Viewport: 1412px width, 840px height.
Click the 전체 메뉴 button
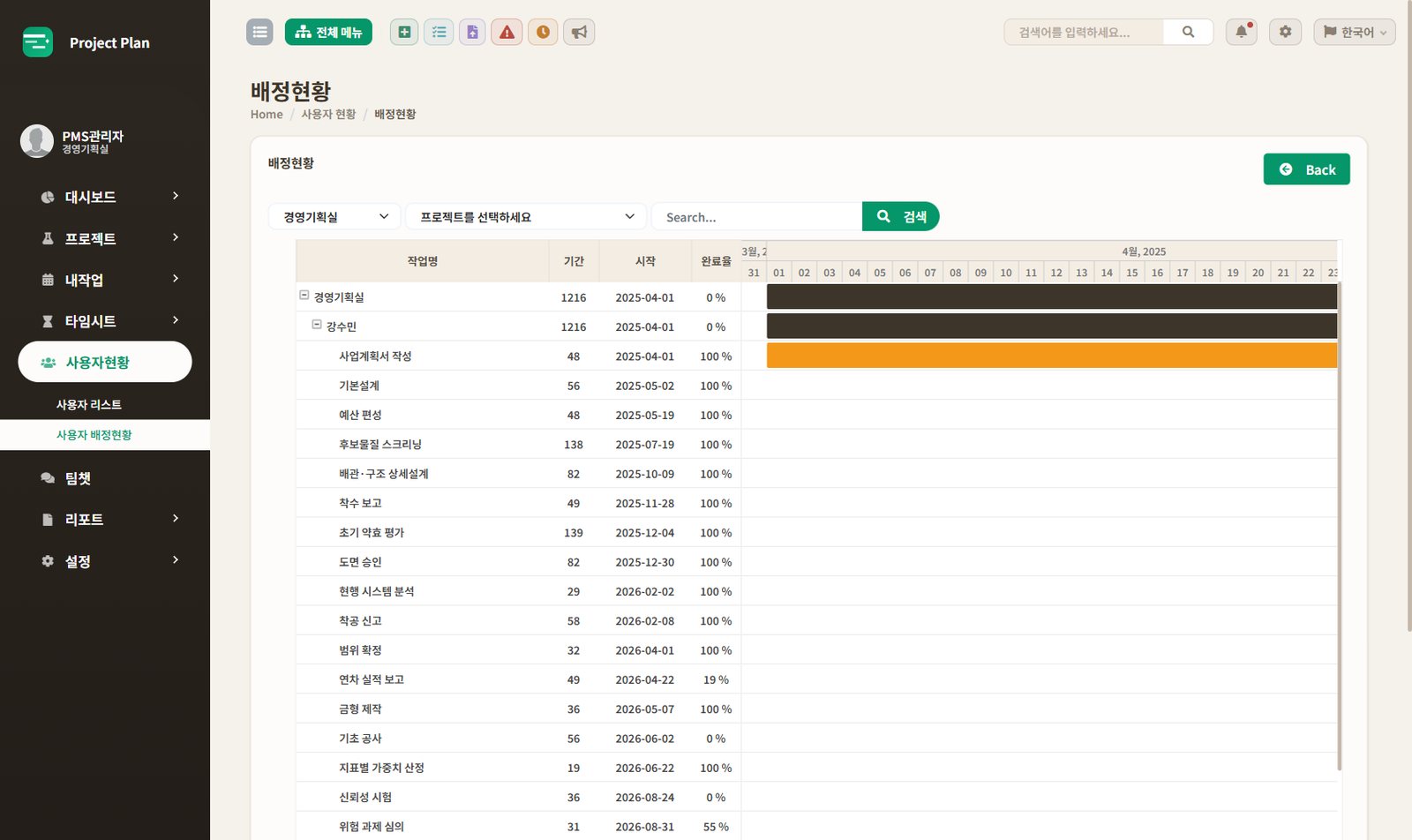(x=328, y=32)
